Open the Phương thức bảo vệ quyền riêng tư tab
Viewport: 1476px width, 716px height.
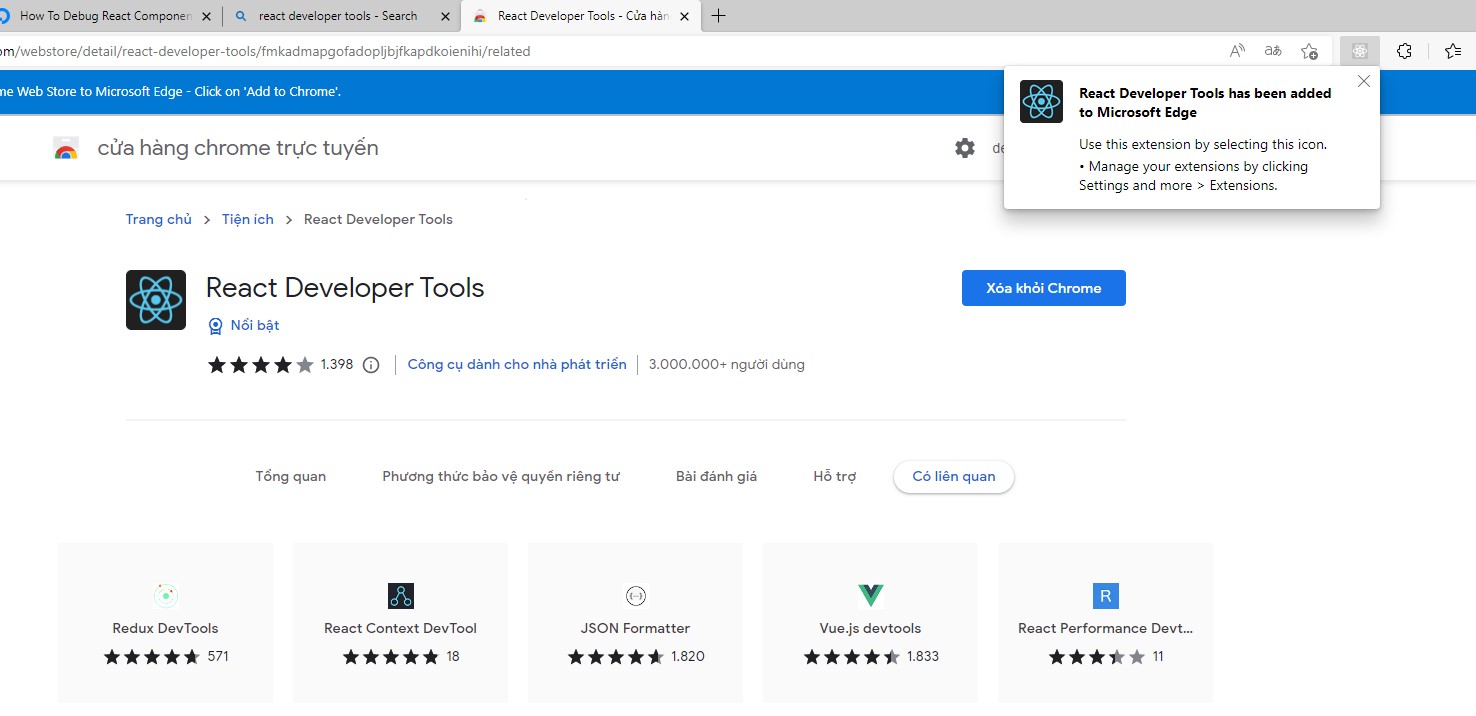click(x=501, y=477)
